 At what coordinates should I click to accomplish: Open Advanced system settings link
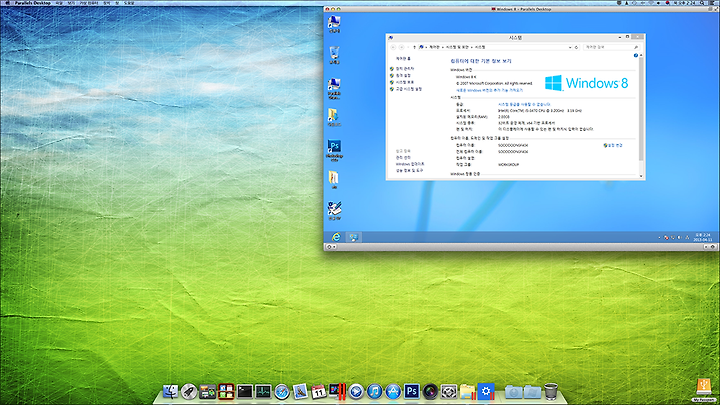(x=409, y=89)
